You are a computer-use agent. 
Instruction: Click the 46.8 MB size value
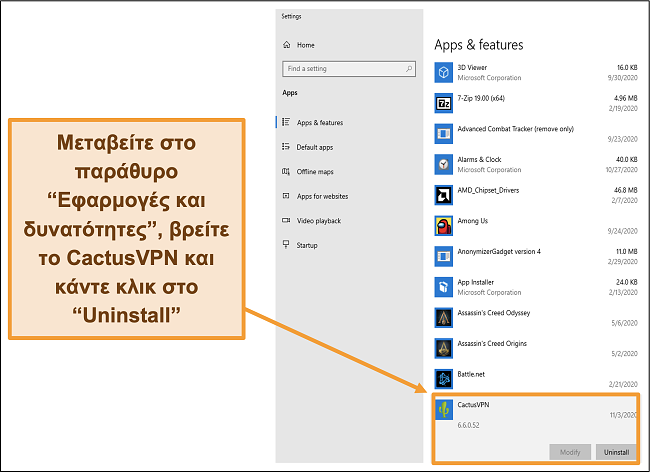pyautogui.click(x=626, y=190)
